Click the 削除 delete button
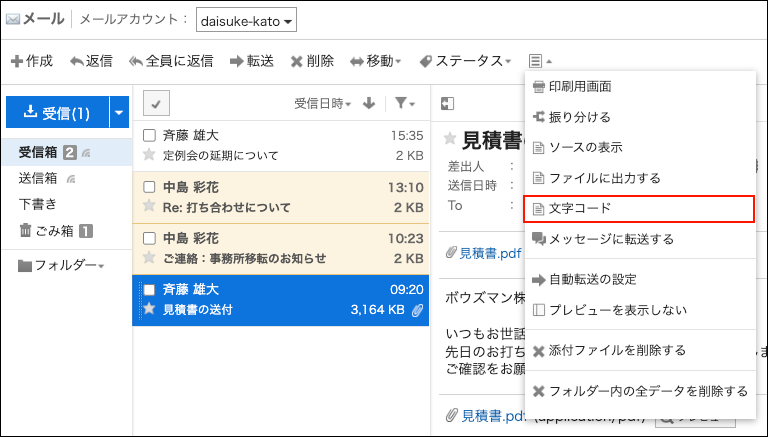Viewport: 768px width, 437px height. tap(312, 61)
